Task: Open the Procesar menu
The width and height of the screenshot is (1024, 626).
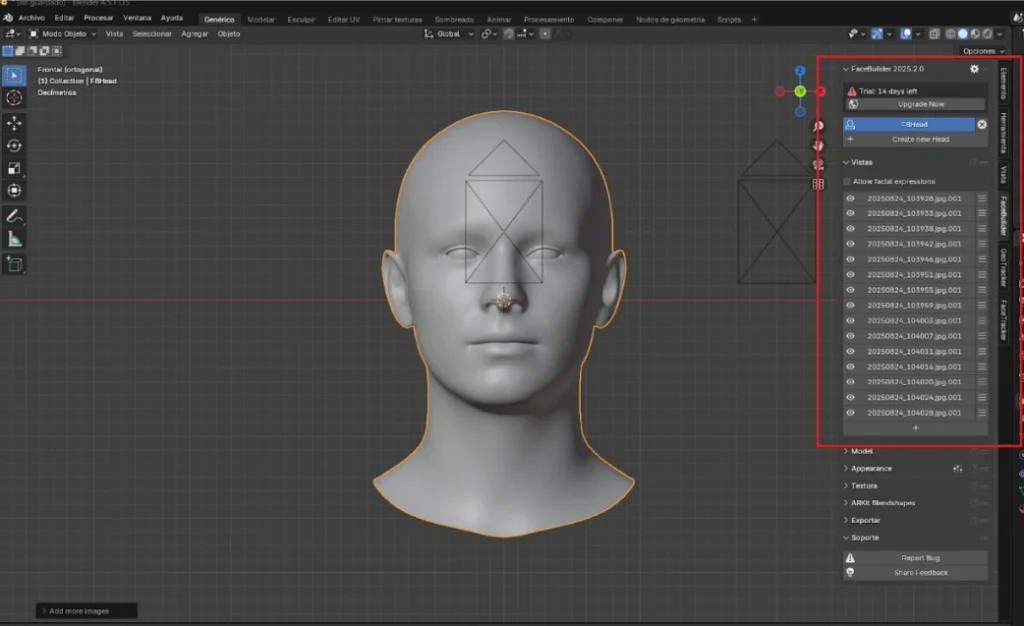Action: (98, 18)
